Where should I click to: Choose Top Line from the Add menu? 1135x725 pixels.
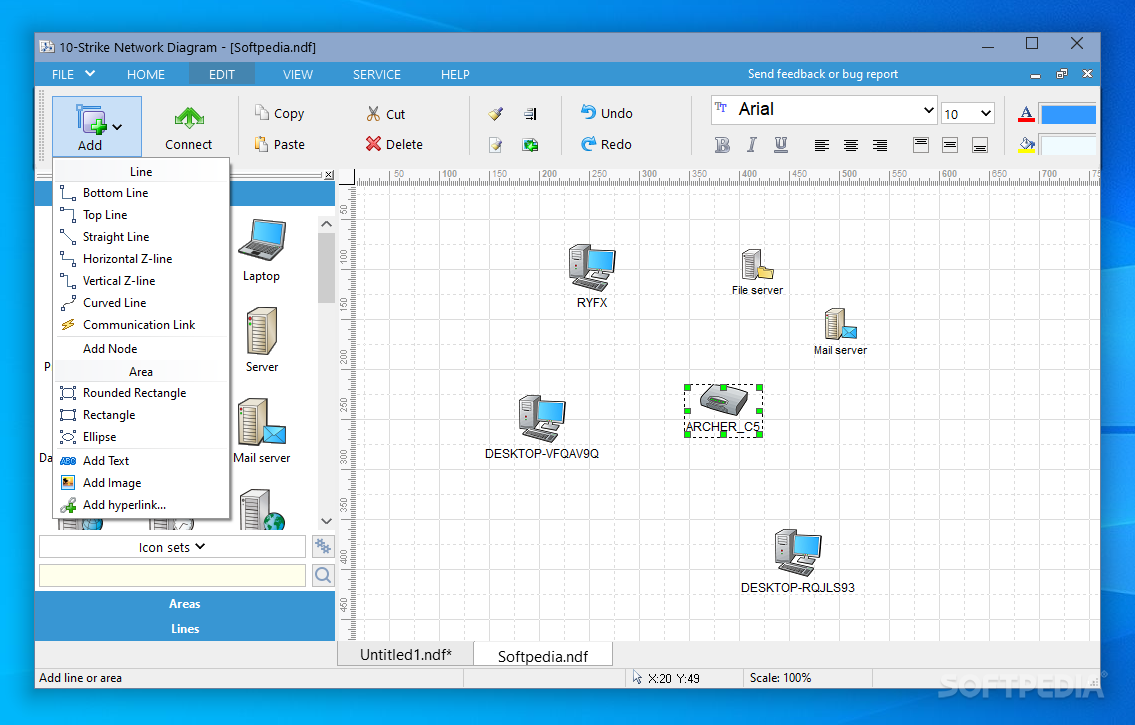141,215
